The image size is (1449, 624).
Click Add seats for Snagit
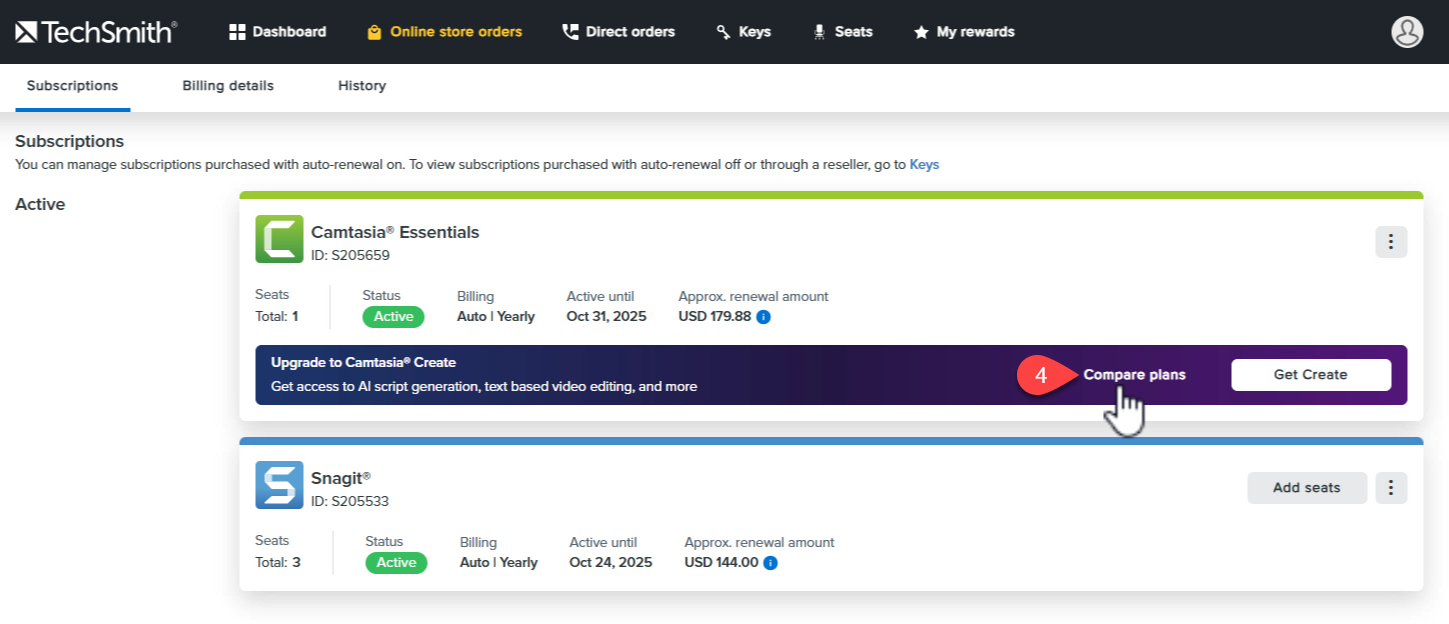click(x=1306, y=488)
